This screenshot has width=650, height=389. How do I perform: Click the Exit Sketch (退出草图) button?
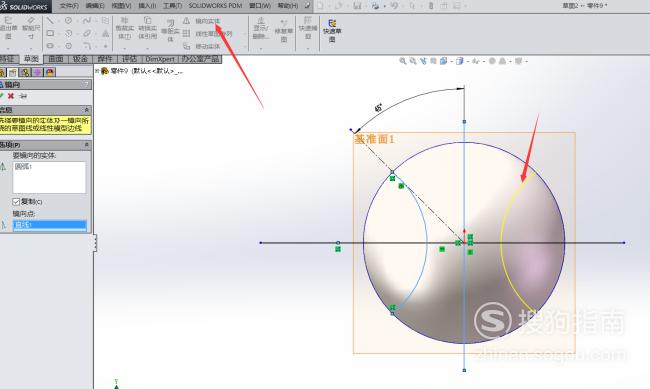click(8, 28)
